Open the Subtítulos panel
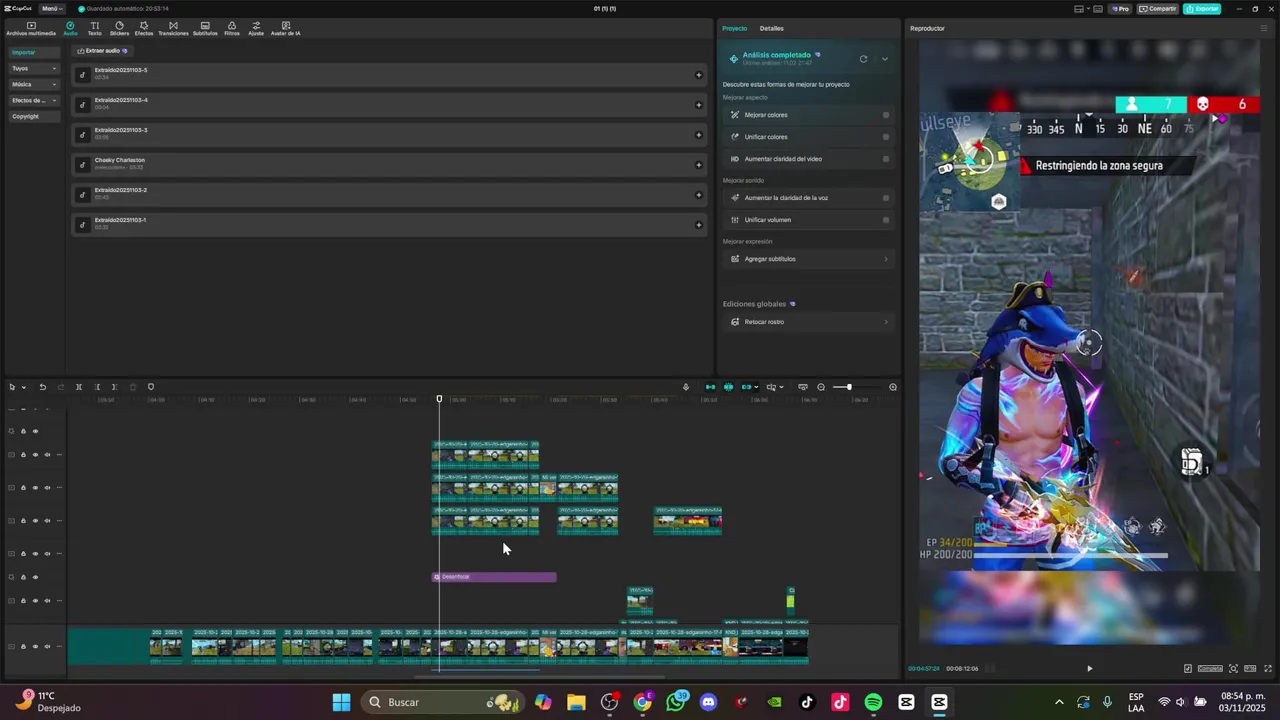This screenshot has height=720, width=1280. pos(205,28)
